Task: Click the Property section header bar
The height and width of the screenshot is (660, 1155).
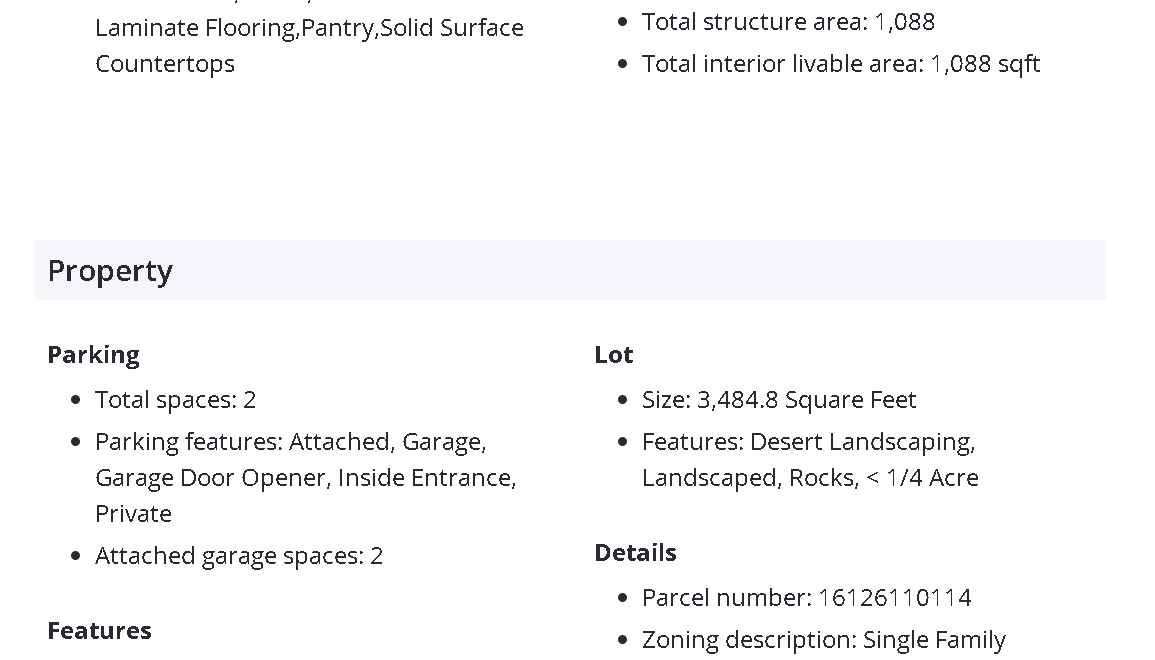Action: click(570, 270)
